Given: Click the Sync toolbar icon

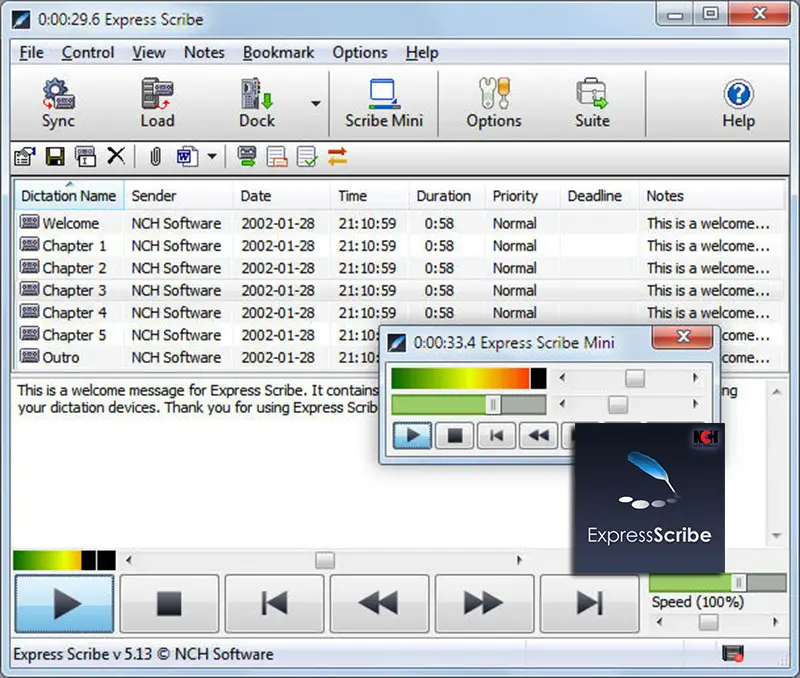Looking at the screenshot, I should tap(58, 103).
